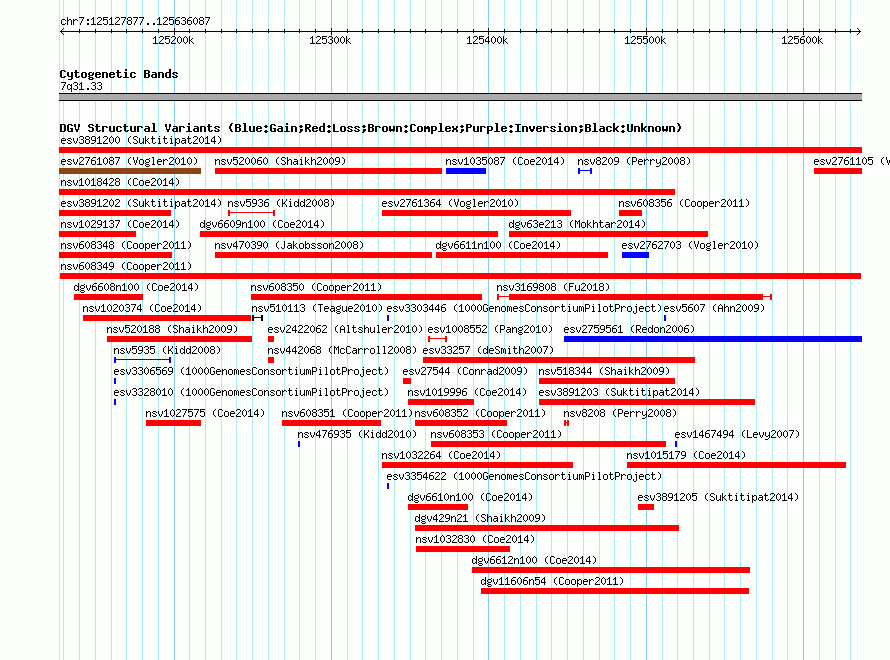
Task: Click esv27544 (Conrad2009) label
Action: tap(465, 371)
